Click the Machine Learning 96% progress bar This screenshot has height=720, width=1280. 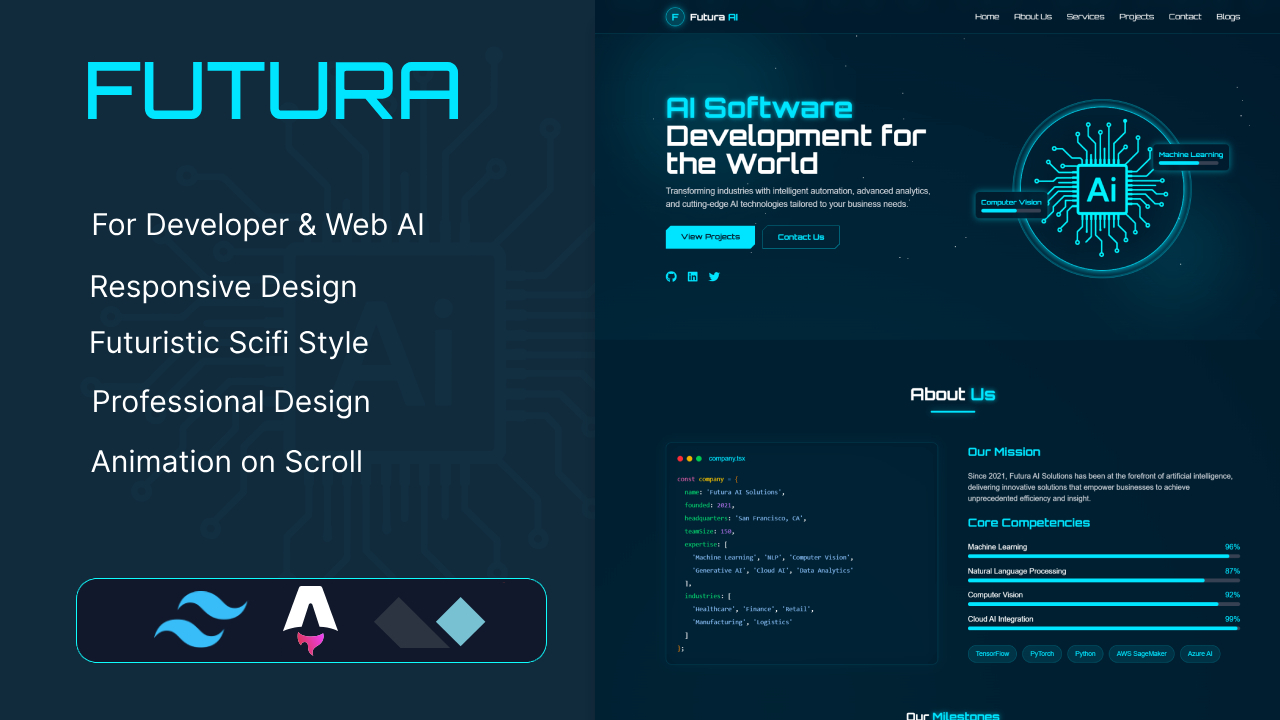pyautogui.click(x=1104, y=556)
